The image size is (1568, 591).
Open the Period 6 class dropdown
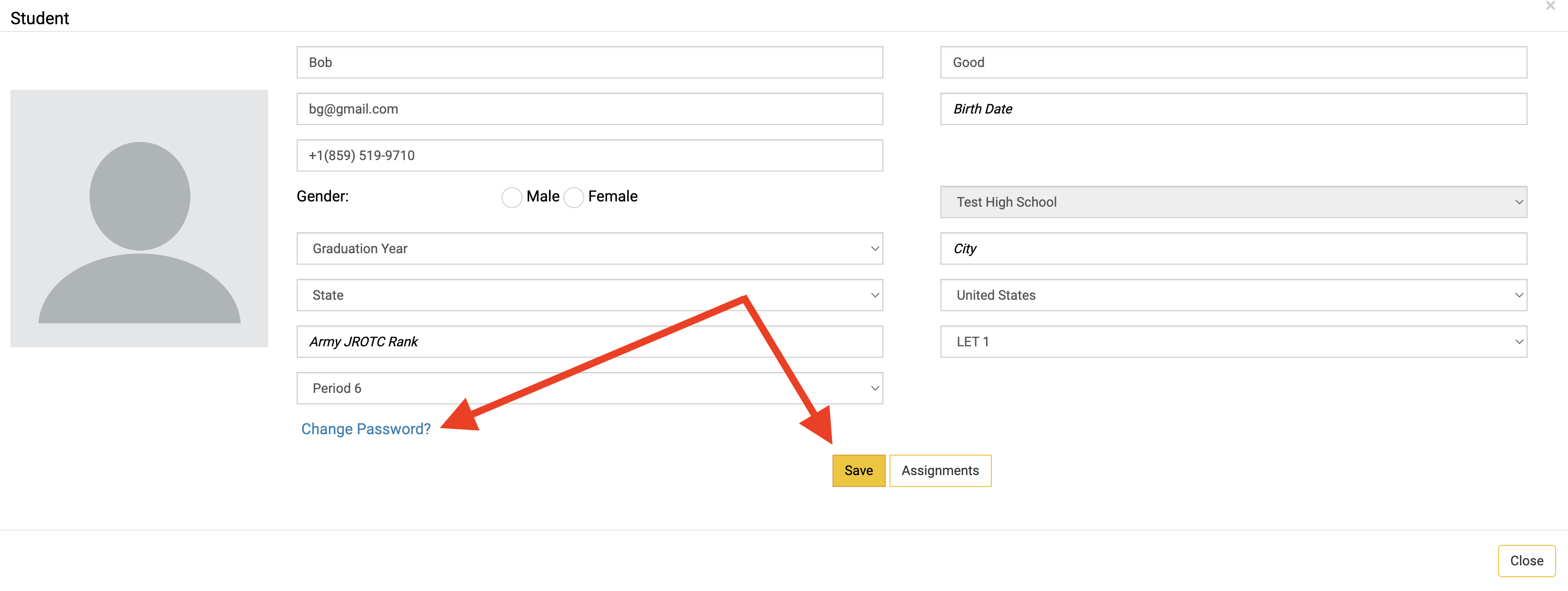(589, 389)
